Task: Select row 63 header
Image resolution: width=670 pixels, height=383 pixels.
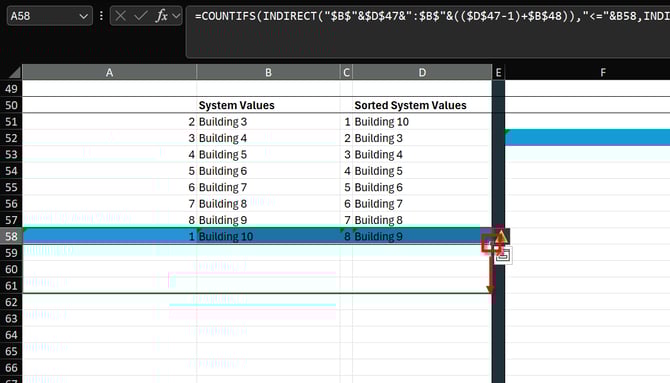Action: pos(11,318)
